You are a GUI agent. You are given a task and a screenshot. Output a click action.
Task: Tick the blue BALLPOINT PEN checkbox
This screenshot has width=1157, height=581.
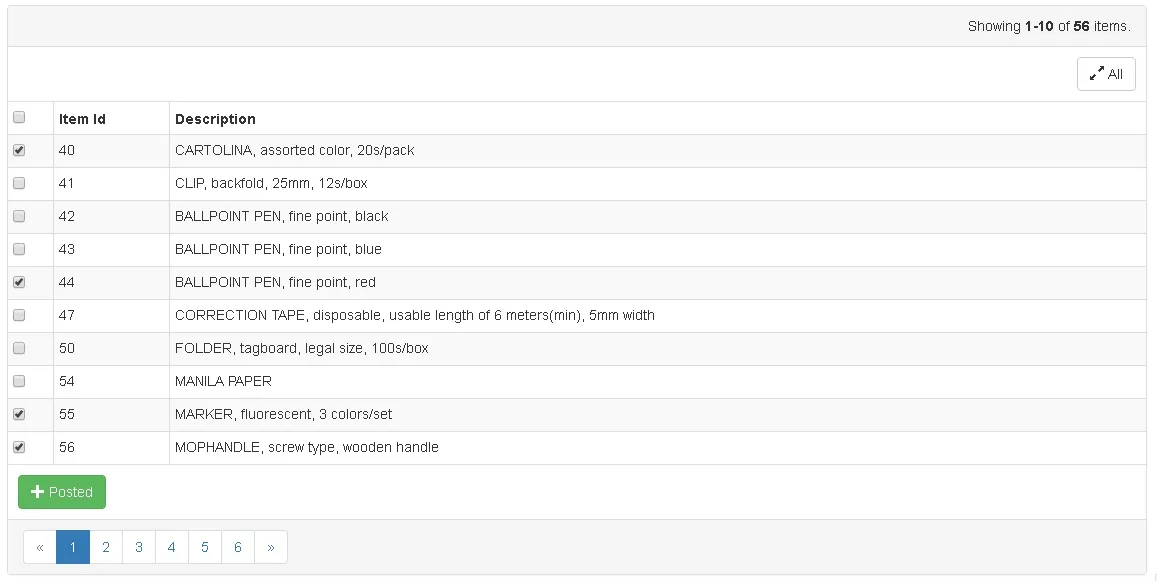(x=19, y=249)
